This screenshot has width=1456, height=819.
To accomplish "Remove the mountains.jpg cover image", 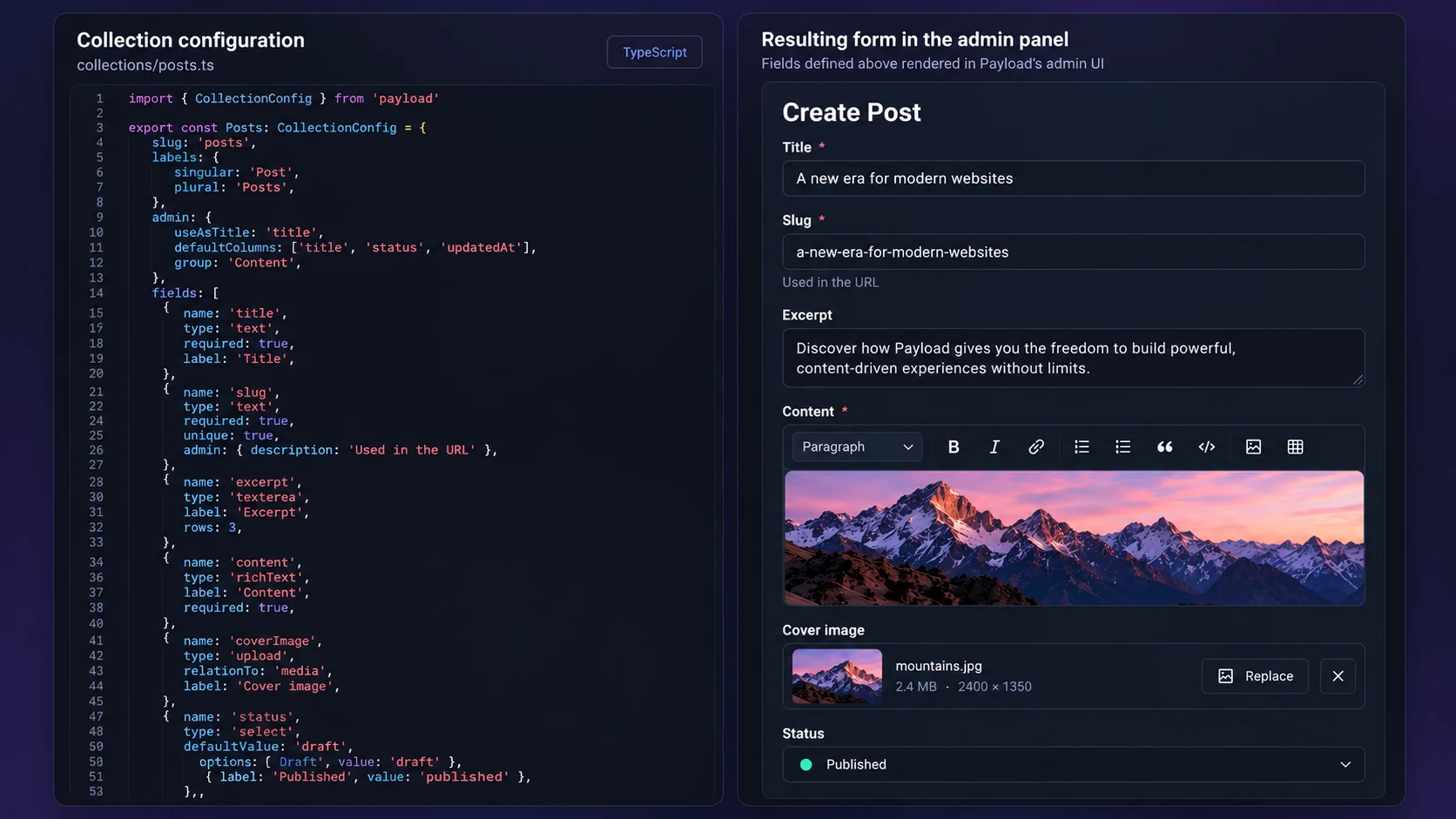I will 1338,676.
